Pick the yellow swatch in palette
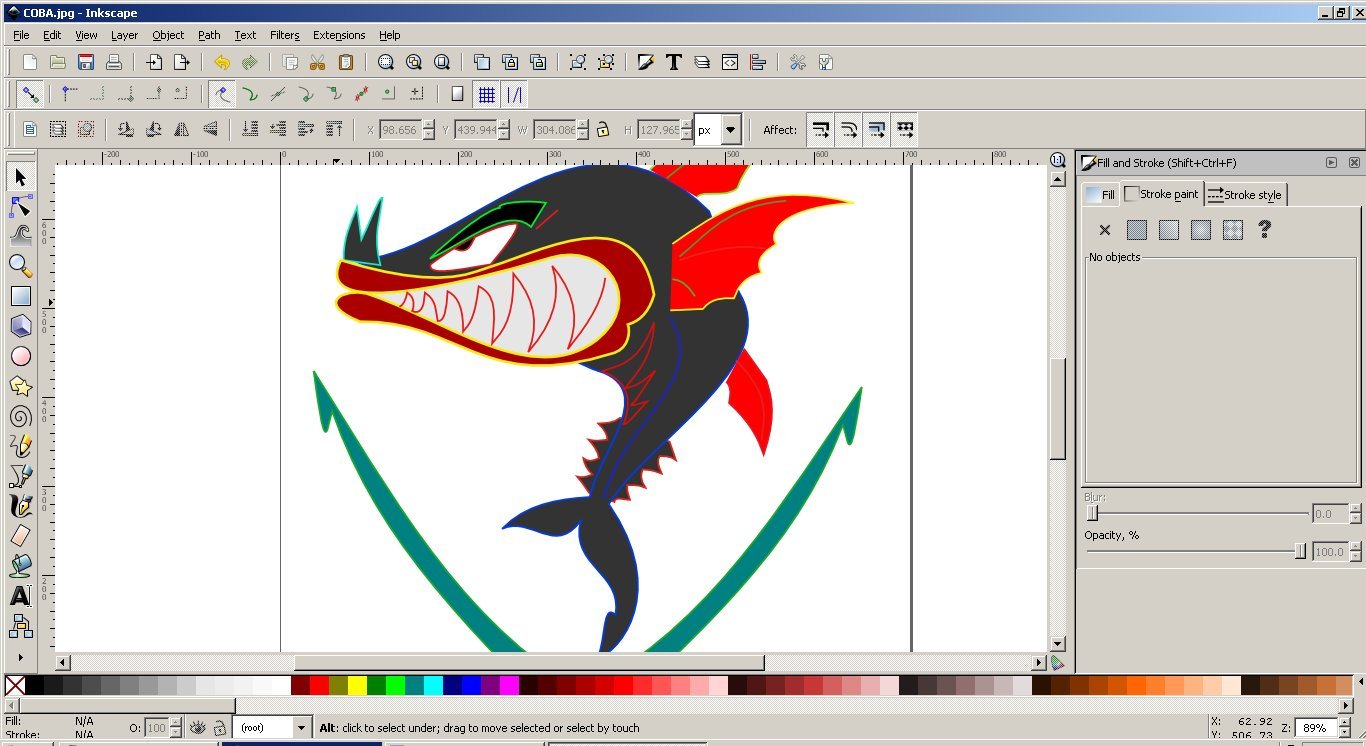The height and width of the screenshot is (746, 1366). (x=357, y=685)
